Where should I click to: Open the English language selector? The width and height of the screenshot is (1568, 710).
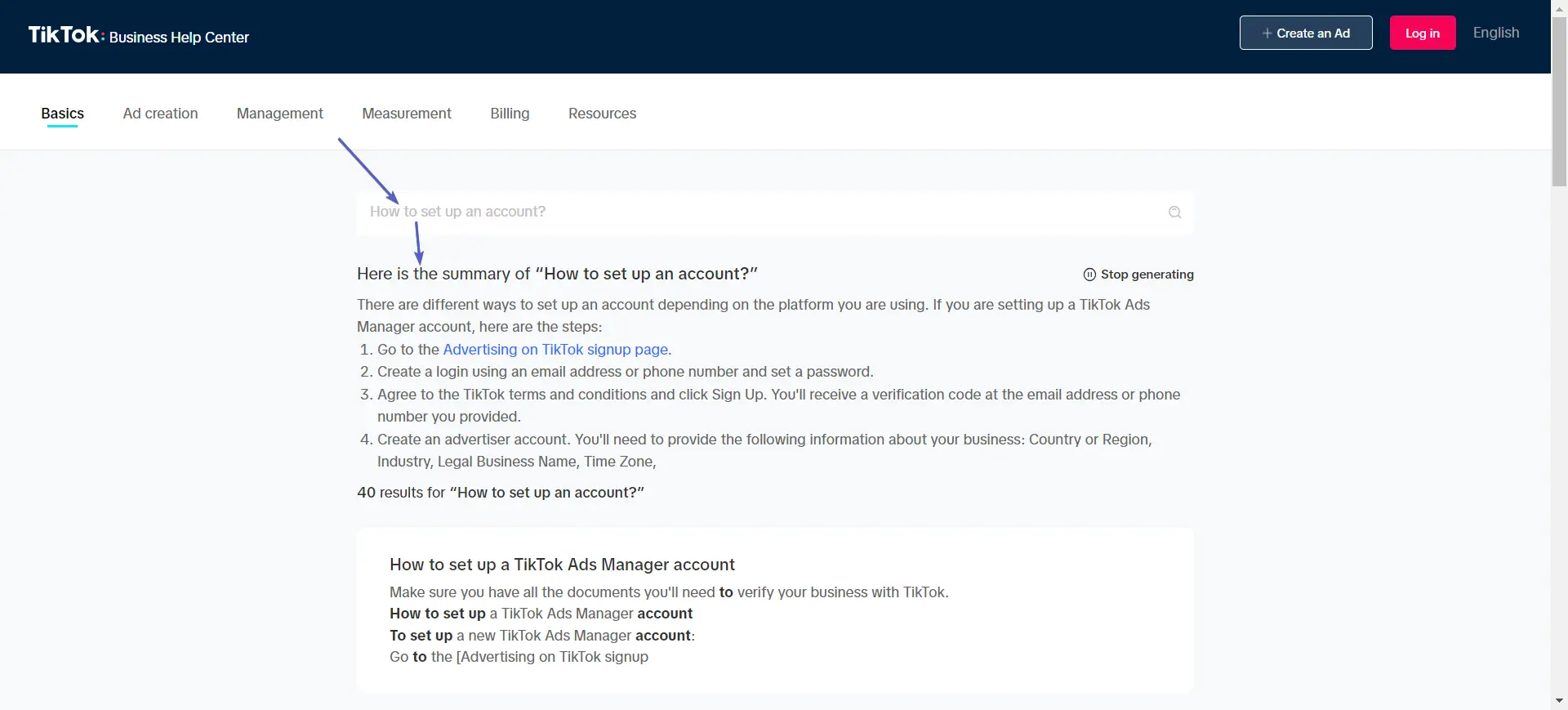(1496, 33)
